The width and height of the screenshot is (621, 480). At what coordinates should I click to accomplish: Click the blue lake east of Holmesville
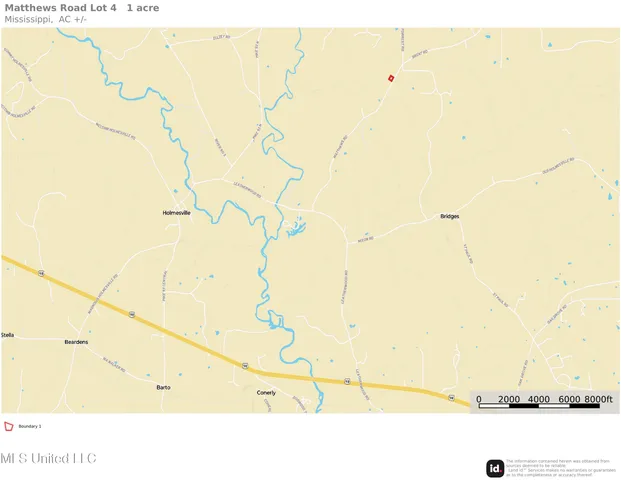tap(295, 230)
